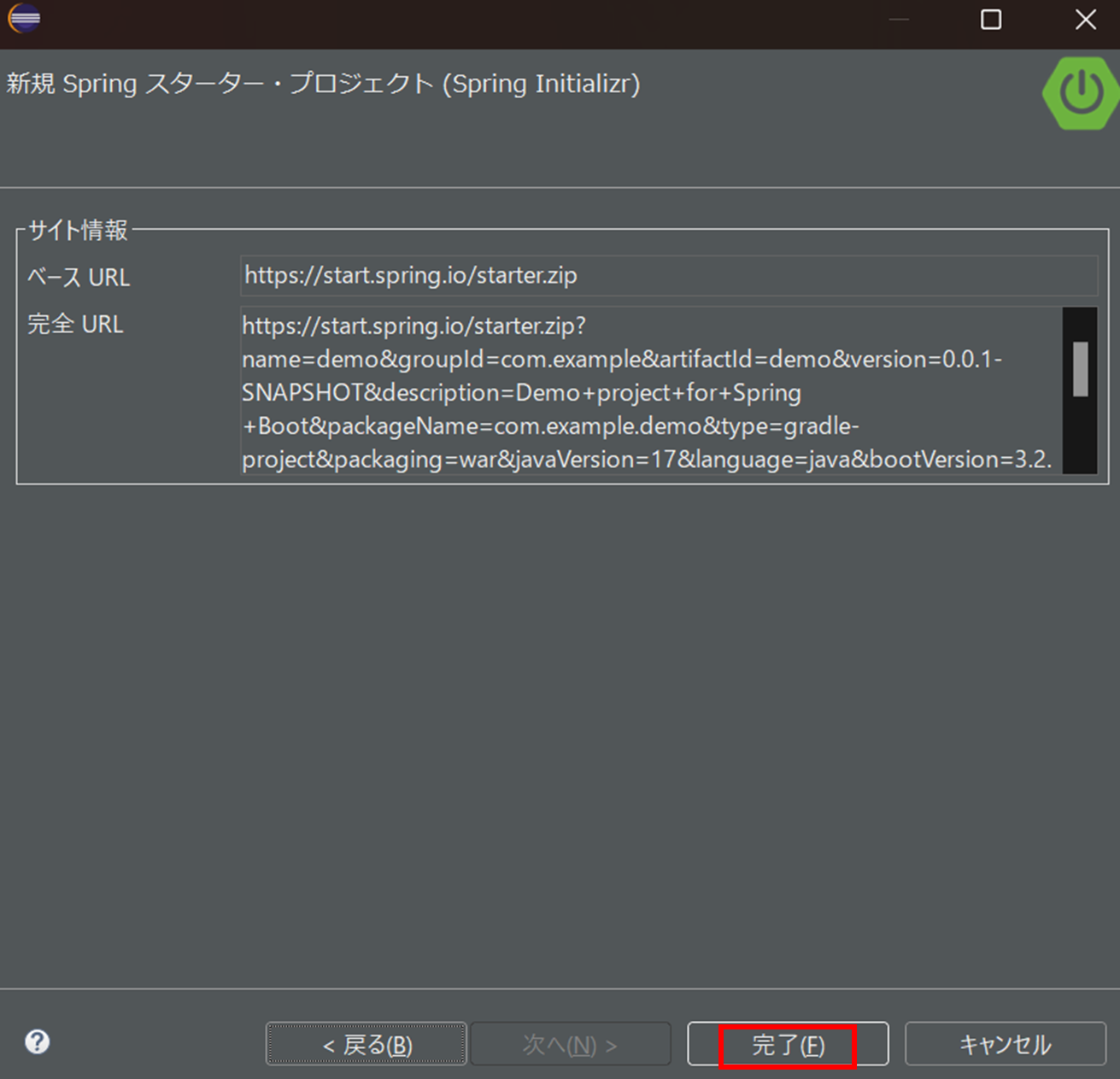Image resolution: width=1120 pixels, height=1079 pixels.
Task: Maximize the dialog window
Action: [x=991, y=19]
